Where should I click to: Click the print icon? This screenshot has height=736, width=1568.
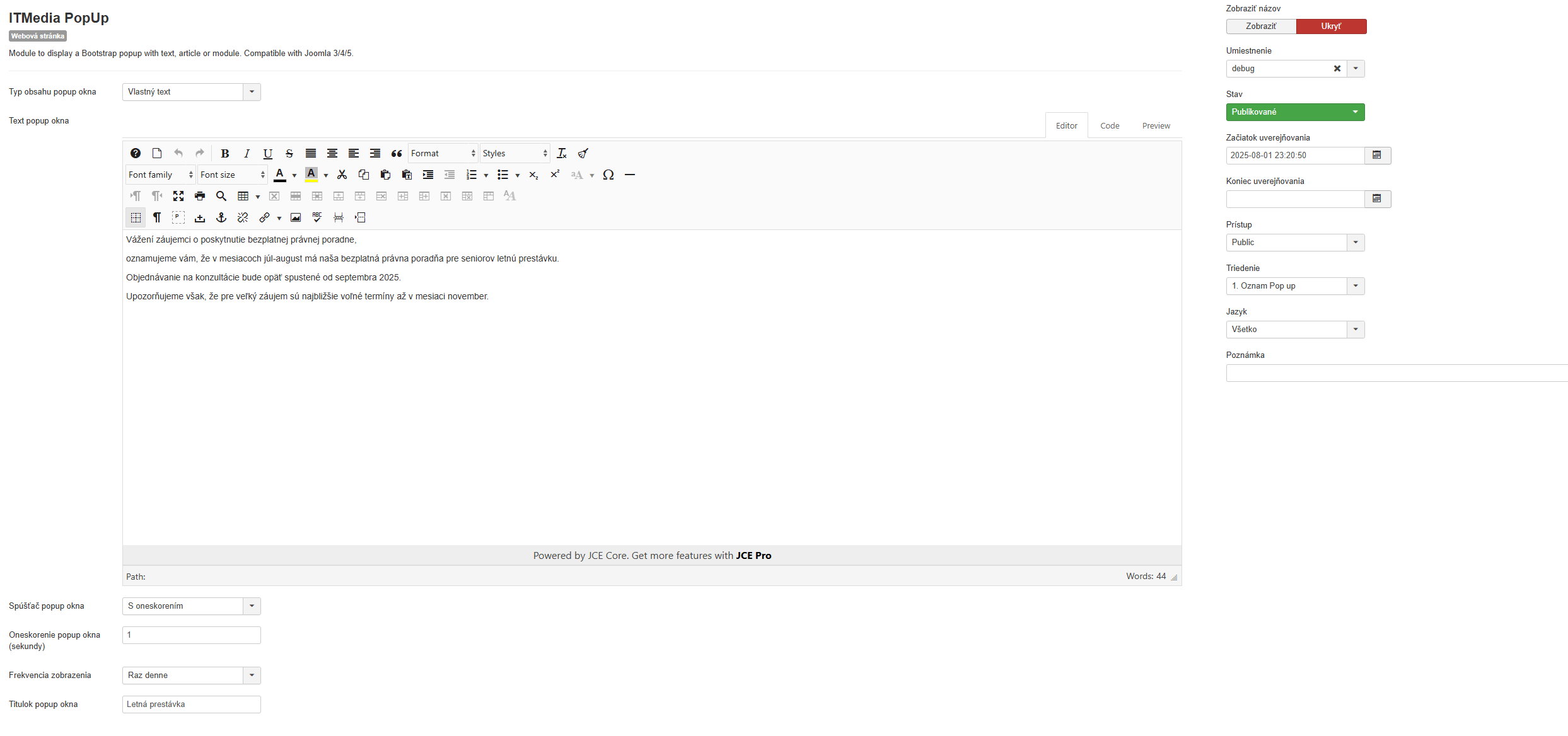pos(200,197)
